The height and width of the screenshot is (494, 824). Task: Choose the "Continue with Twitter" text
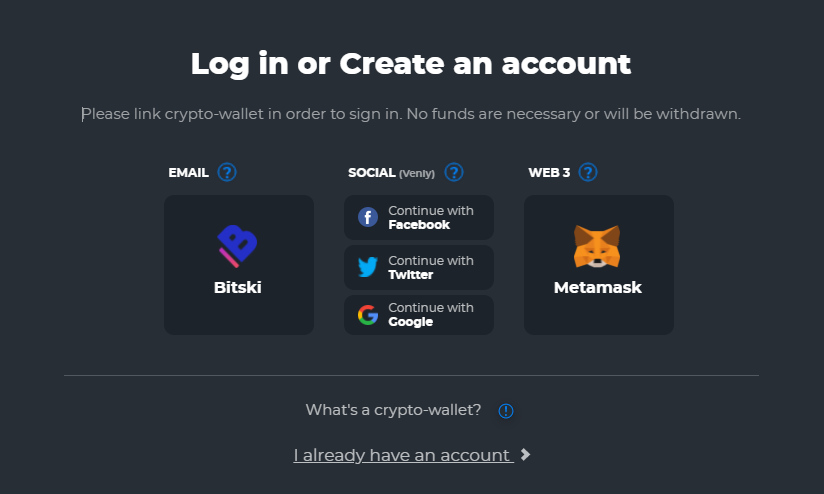pos(431,267)
